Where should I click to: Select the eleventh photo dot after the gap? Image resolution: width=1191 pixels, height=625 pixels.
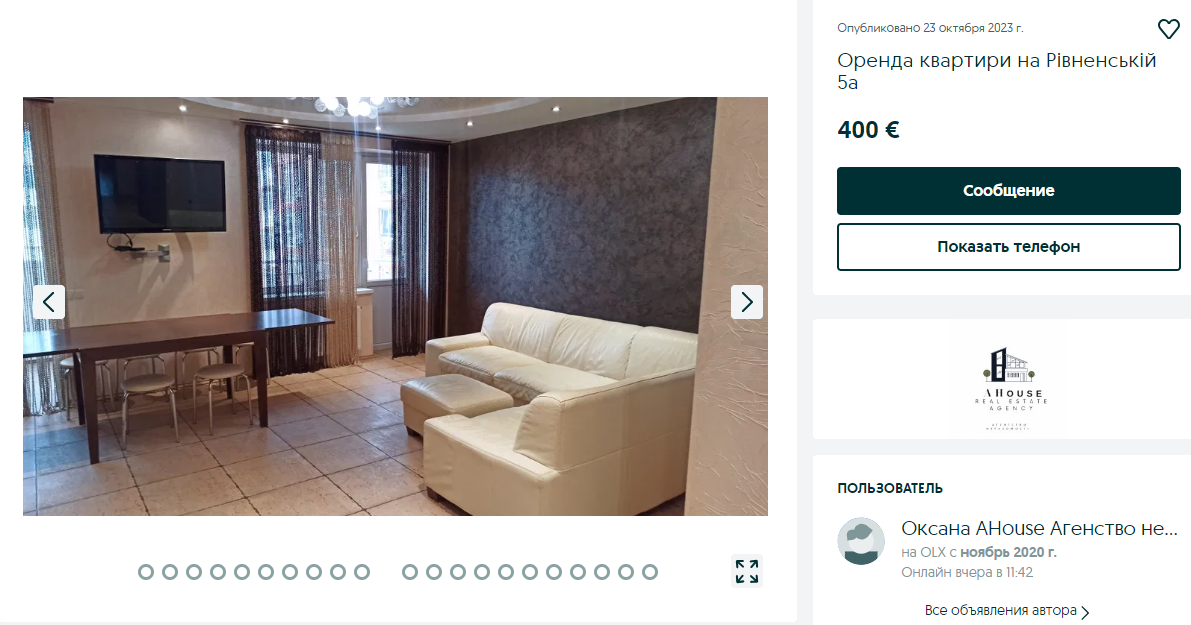(x=409, y=572)
